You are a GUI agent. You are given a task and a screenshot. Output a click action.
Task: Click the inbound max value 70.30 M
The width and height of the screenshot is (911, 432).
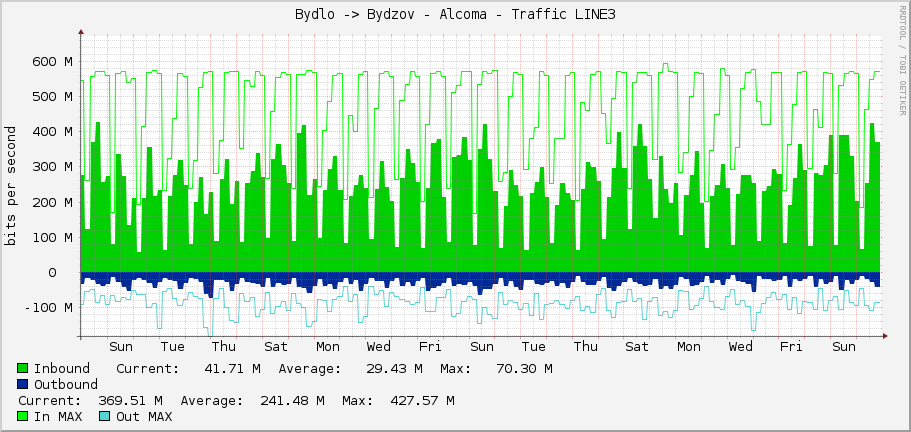point(524,368)
